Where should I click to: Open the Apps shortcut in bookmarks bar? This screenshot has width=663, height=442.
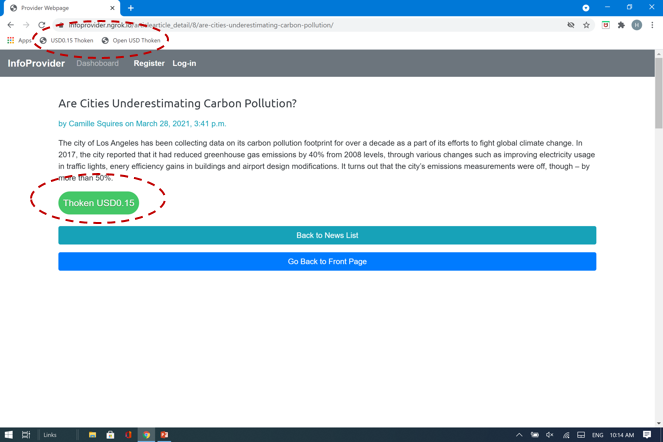click(18, 41)
